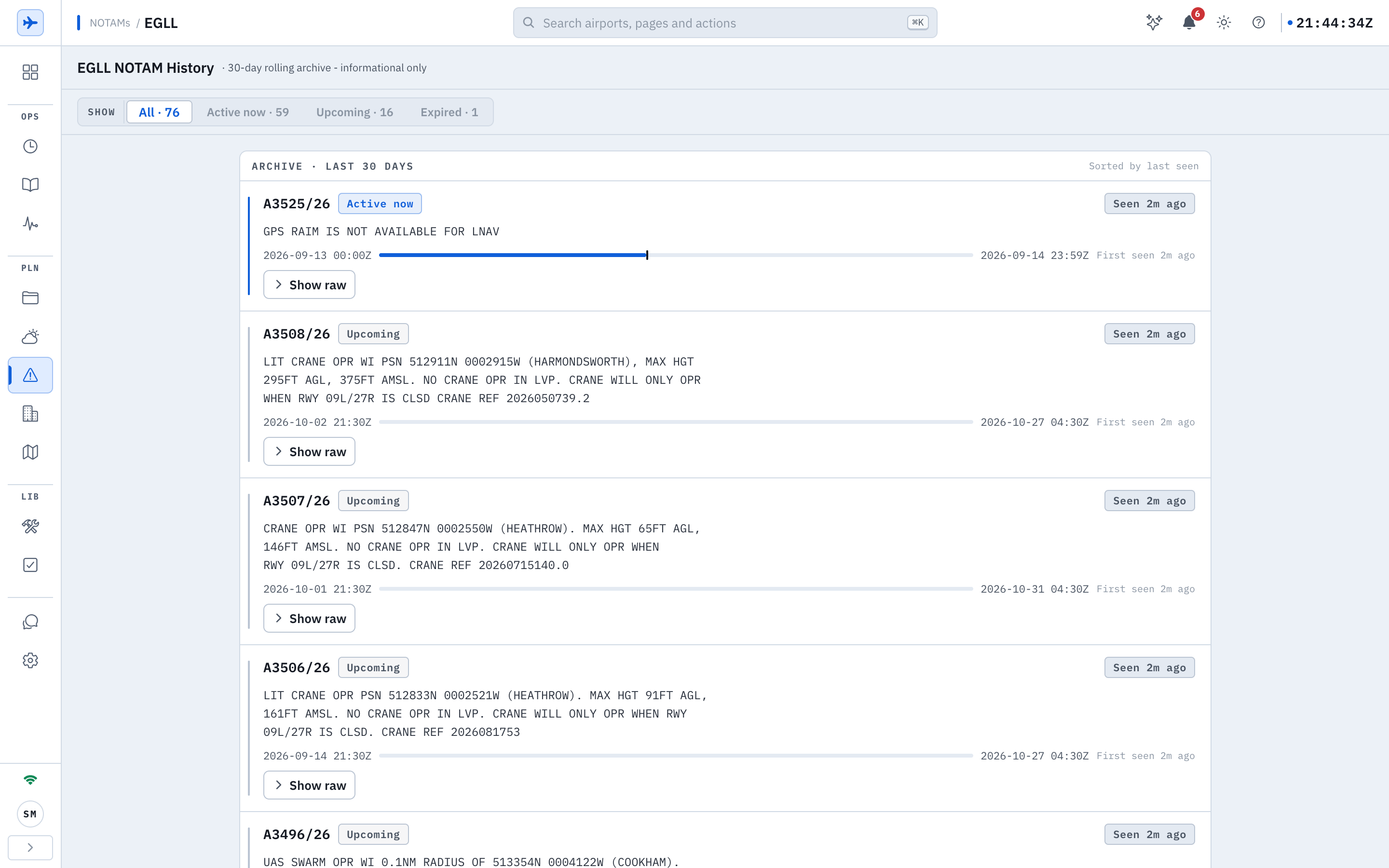
Task: Open the building icon in sidebar
Action: click(x=30, y=413)
